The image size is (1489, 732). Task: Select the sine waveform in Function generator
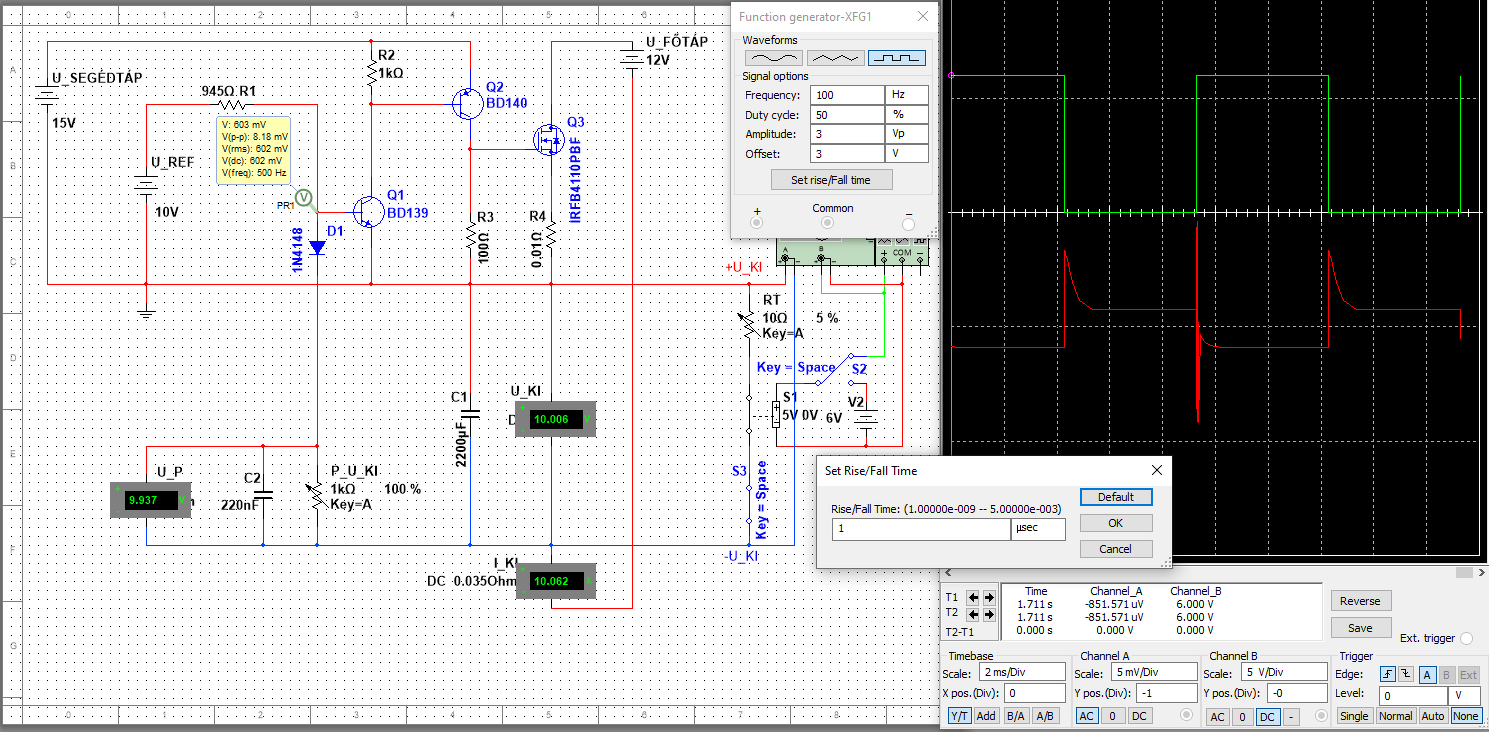[773, 58]
